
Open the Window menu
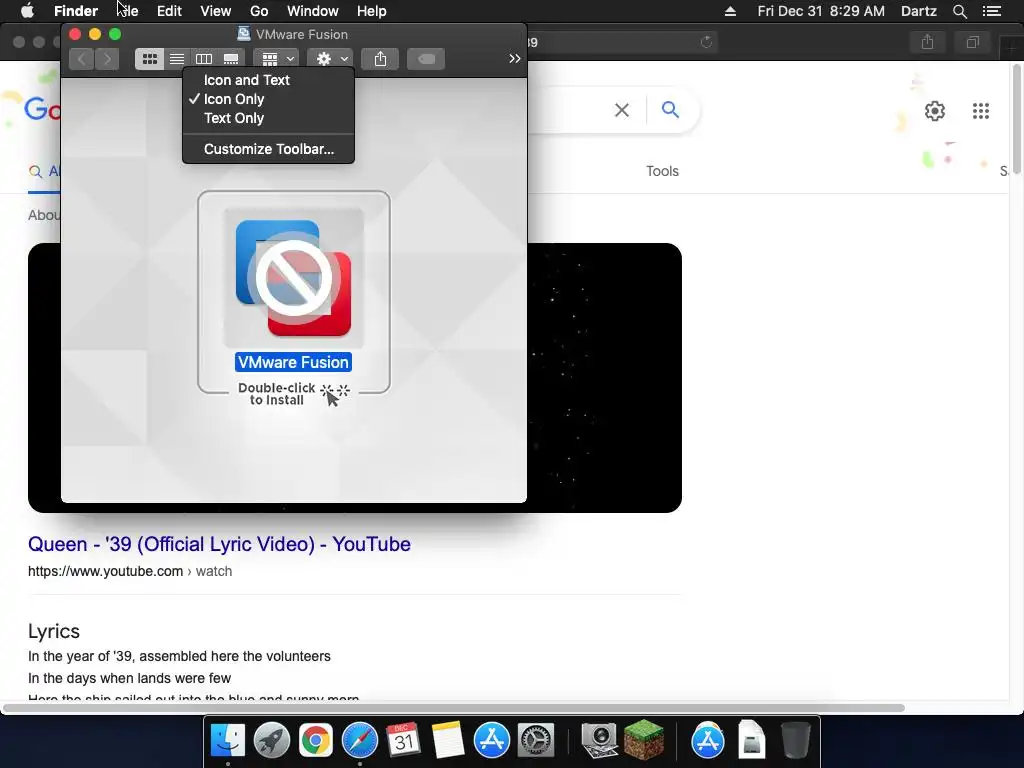(x=313, y=10)
